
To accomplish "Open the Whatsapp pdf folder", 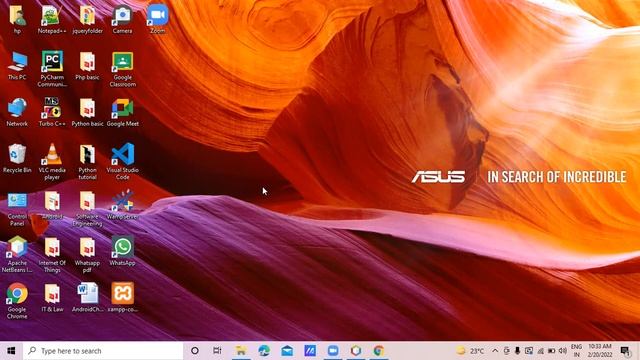I will point(87,255).
